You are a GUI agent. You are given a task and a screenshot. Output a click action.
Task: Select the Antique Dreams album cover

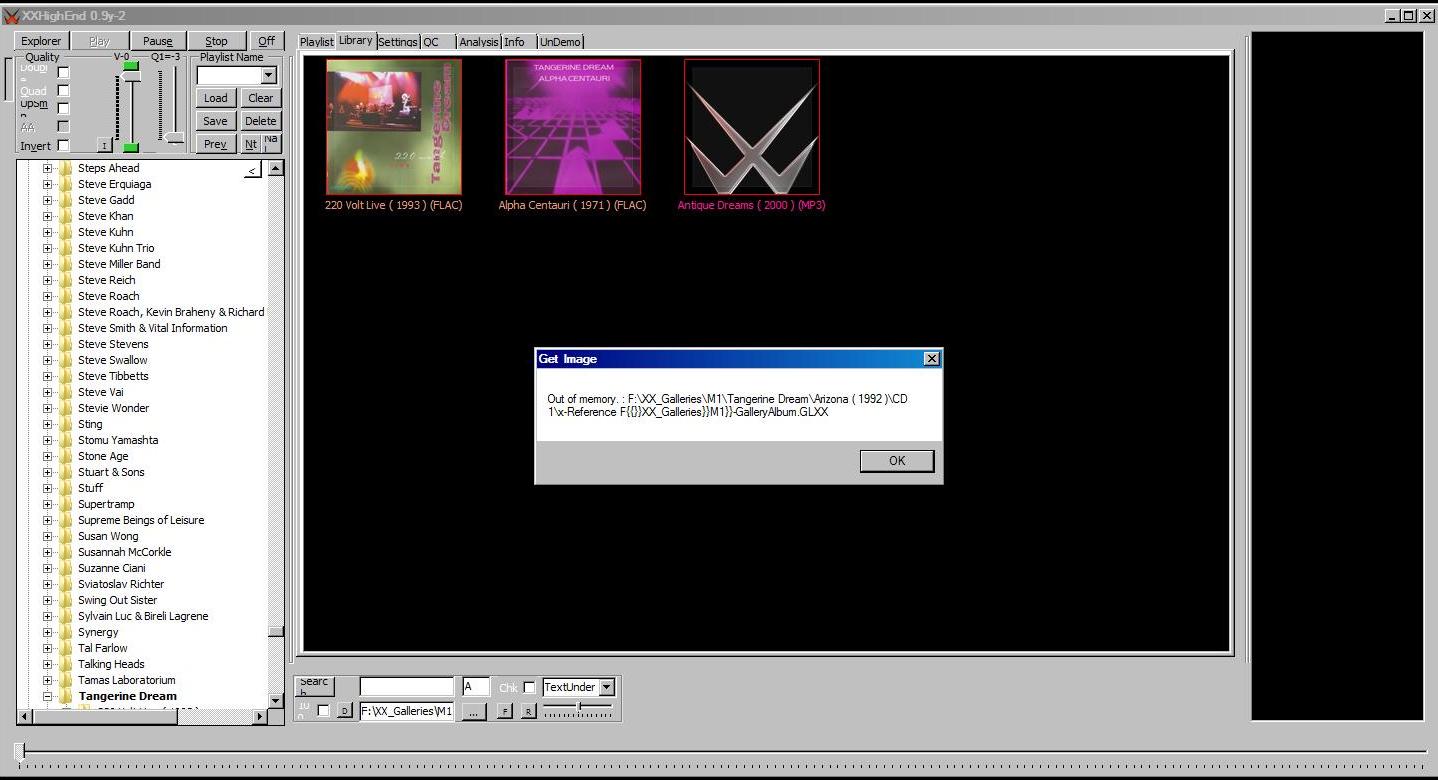[752, 127]
